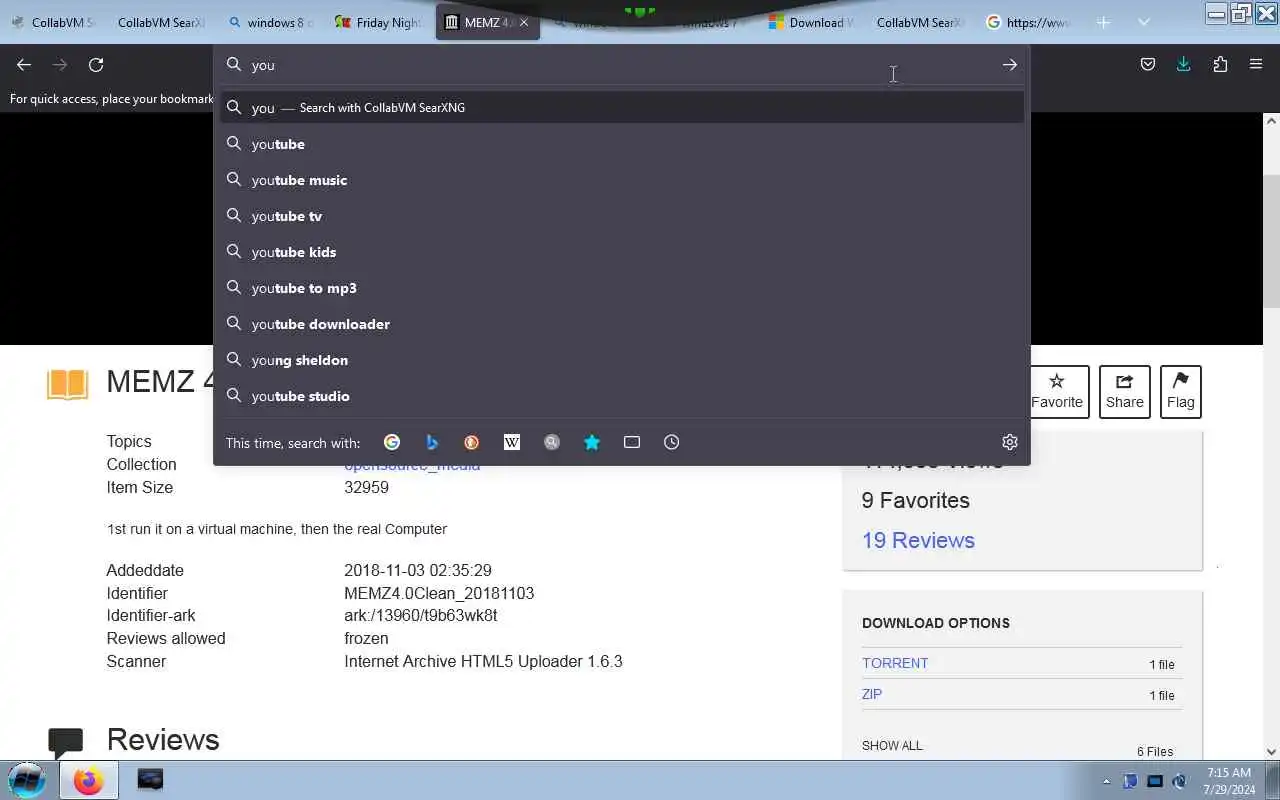Select the 'youtube studio' suggestion

[x=622, y=396]
